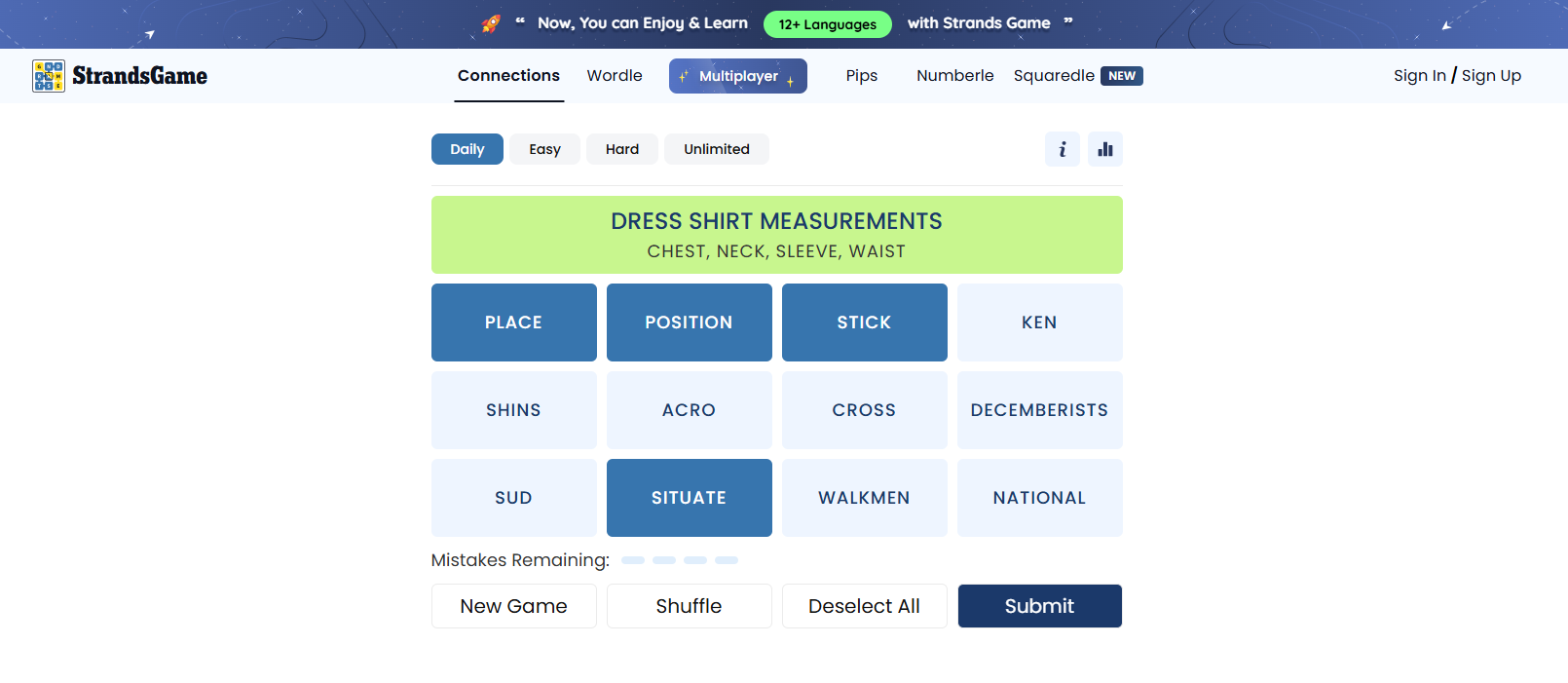Select the ACRO tile
This screenshot has width=1568, height=683.
[x=690, y=410]
